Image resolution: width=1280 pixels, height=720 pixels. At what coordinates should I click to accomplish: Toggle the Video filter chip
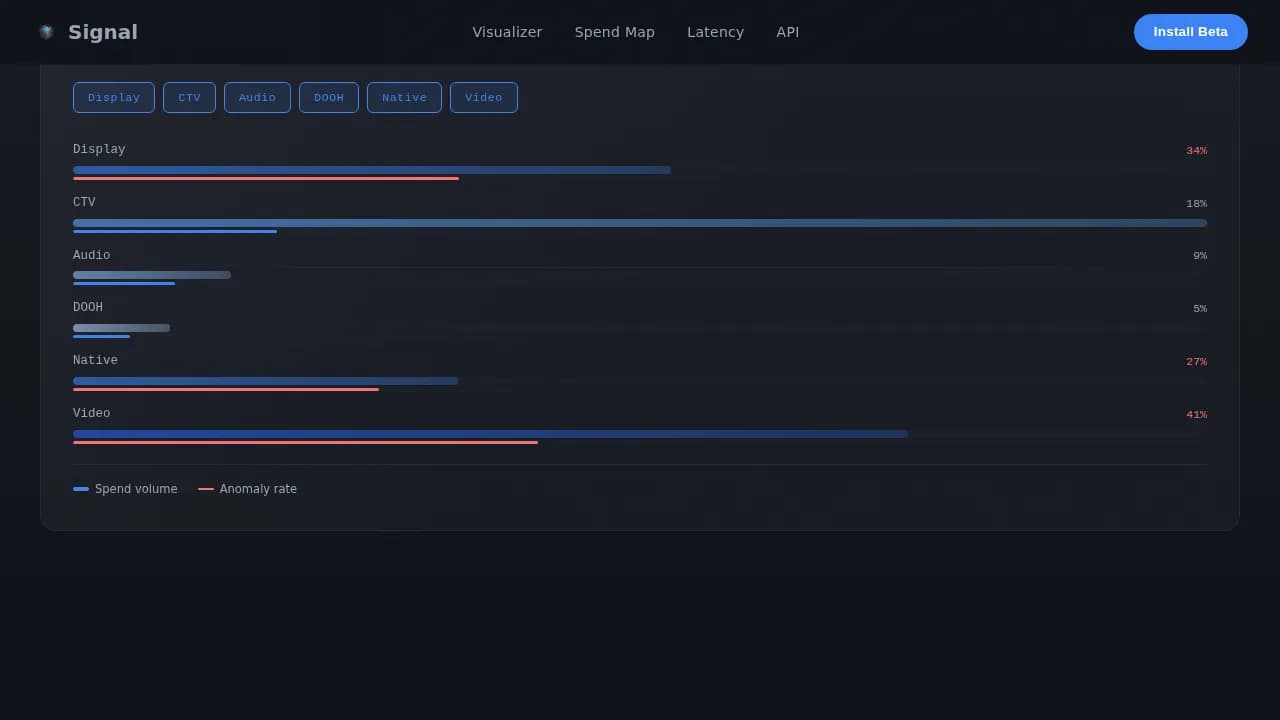tap(483, 98)
